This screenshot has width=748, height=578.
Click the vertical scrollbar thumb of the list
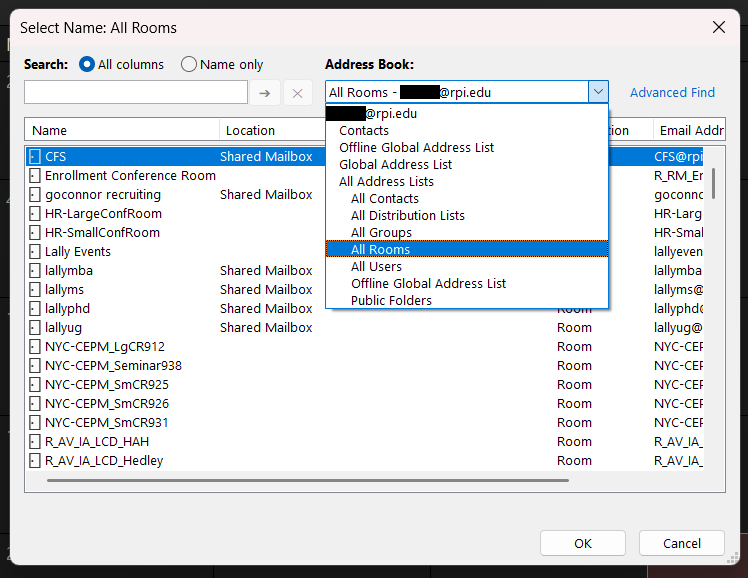click(713, 183)
